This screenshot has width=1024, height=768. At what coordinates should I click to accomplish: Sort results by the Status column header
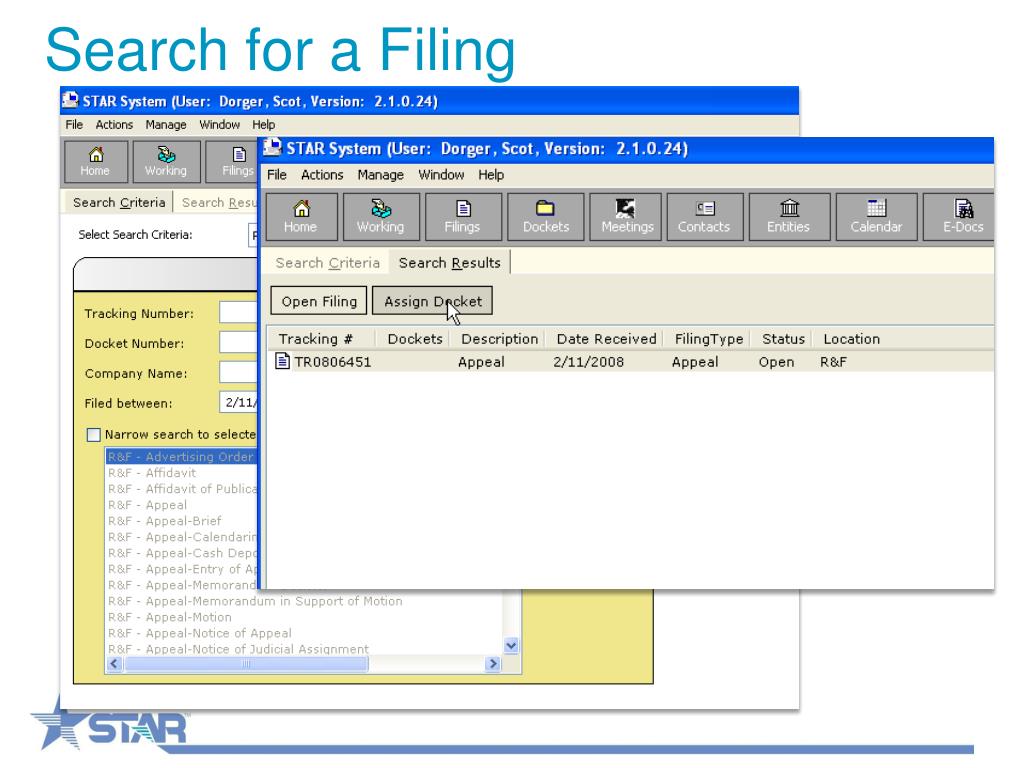[783, 339]
